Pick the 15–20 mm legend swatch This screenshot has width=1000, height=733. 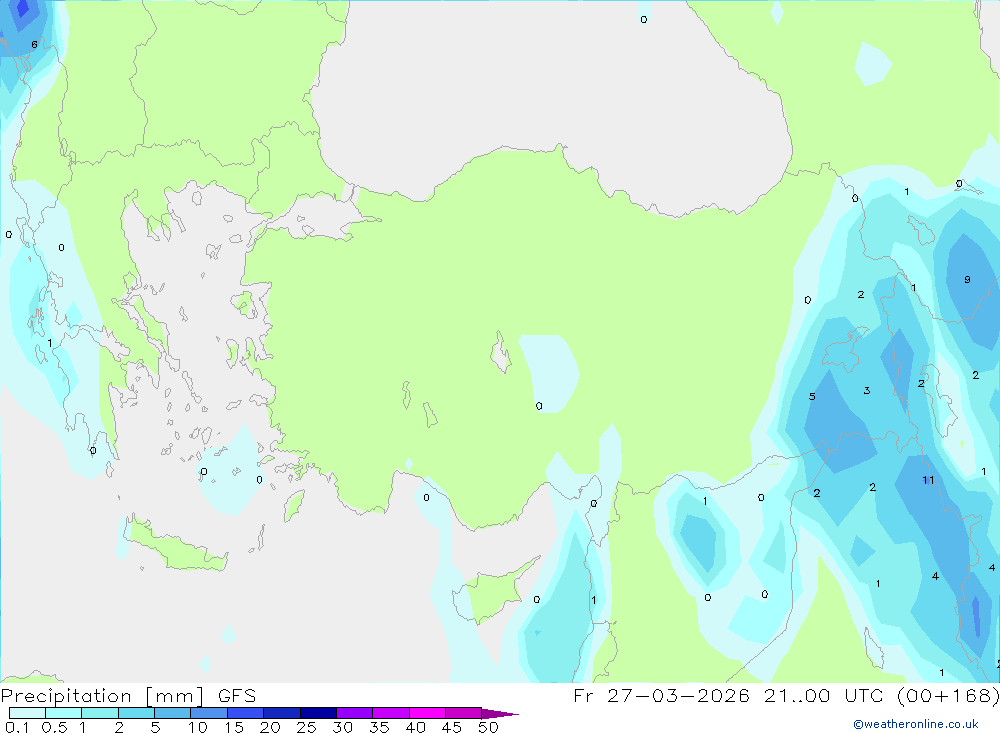pos(246,713)
